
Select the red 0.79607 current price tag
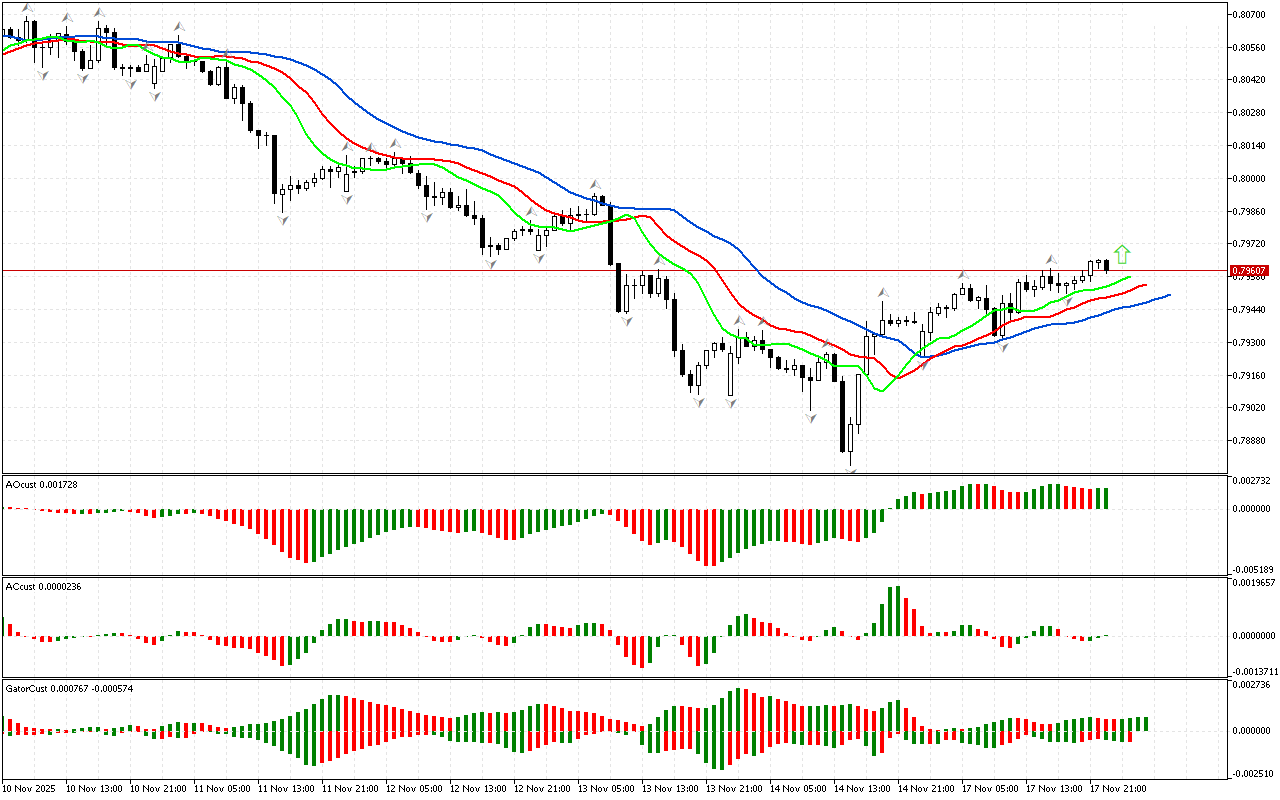pos(1251,270)
